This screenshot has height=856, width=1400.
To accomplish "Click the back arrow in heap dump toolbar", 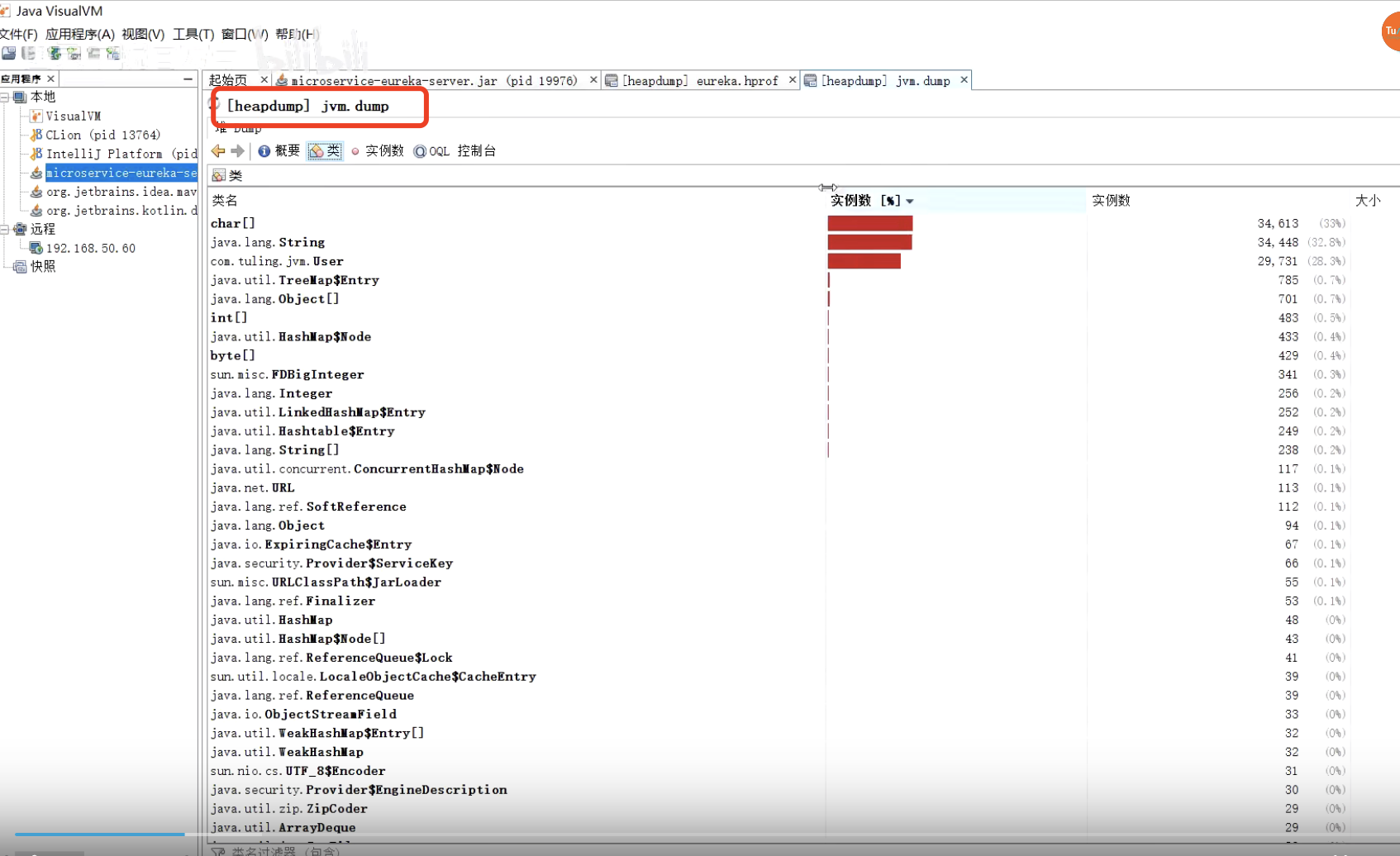I will pyautogui.click(x=218, y=150).
